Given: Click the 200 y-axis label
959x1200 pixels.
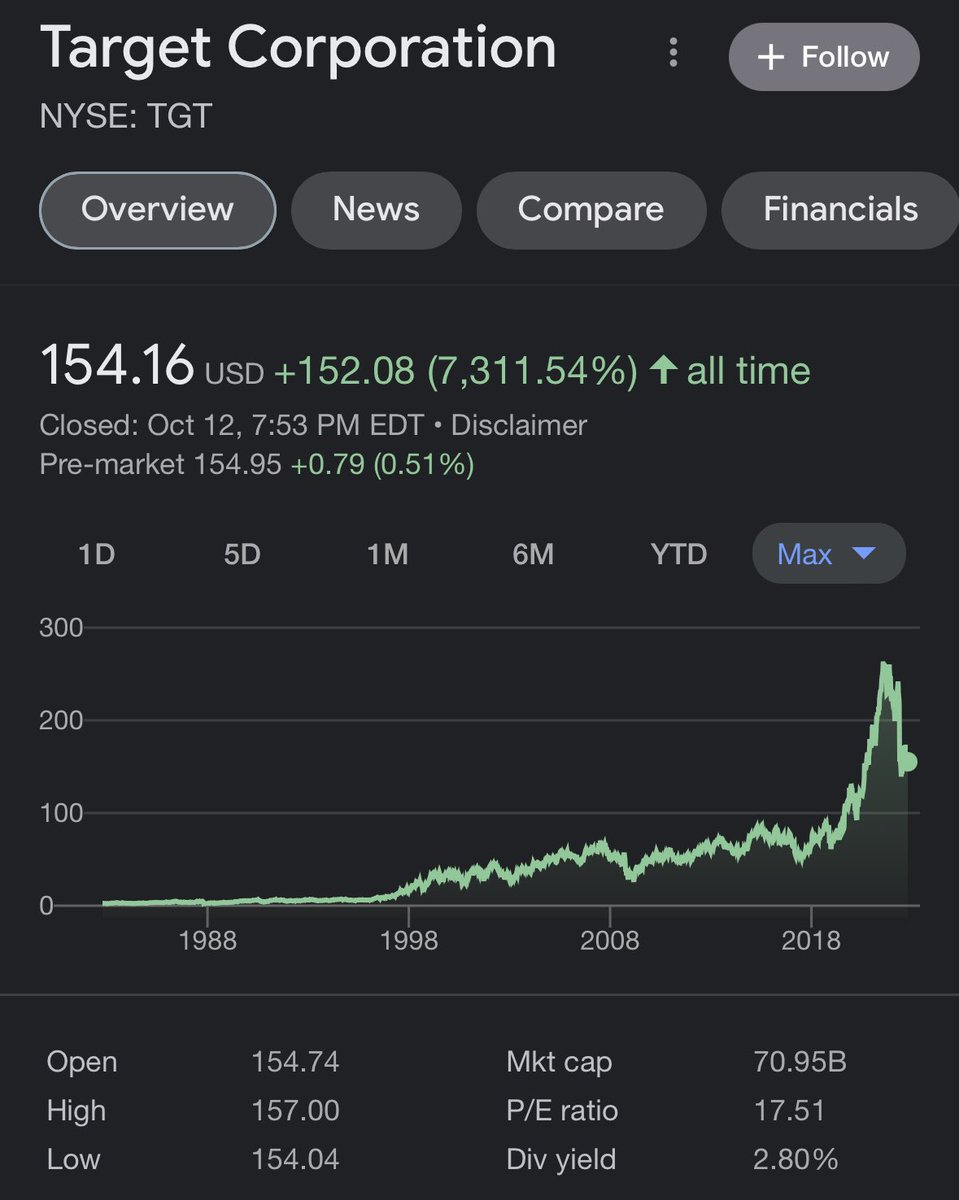Looking at the screenshot, I should pyautogui.click(x=61, y=720).
